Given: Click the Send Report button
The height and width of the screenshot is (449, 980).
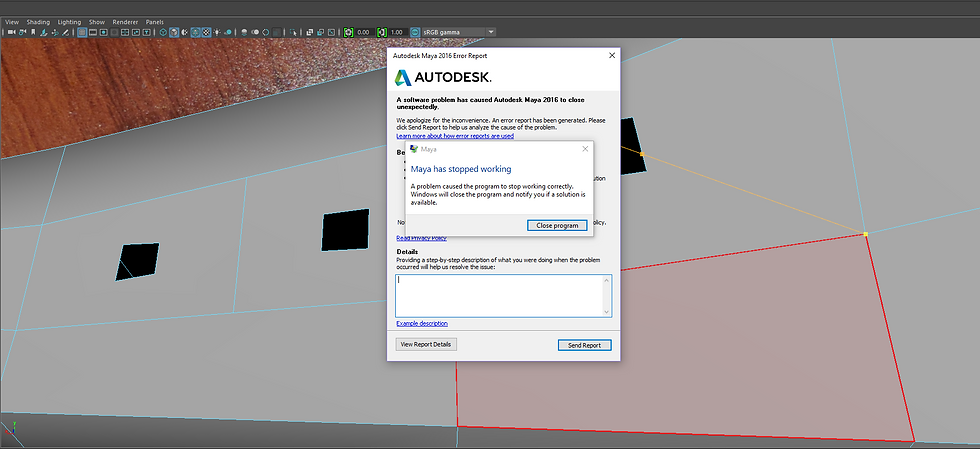Looking at the screenshot, I should (584, 345).
